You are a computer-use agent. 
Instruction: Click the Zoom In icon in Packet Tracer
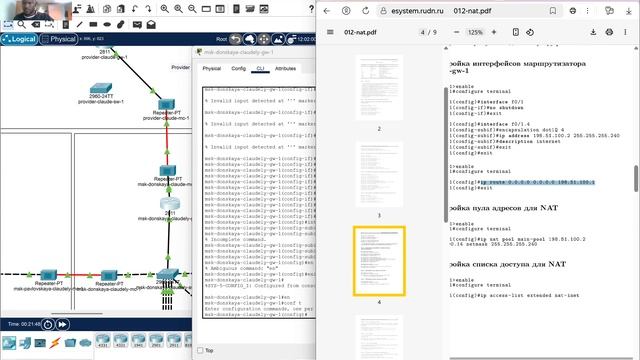pyautogui.click(x=164, y=9)
